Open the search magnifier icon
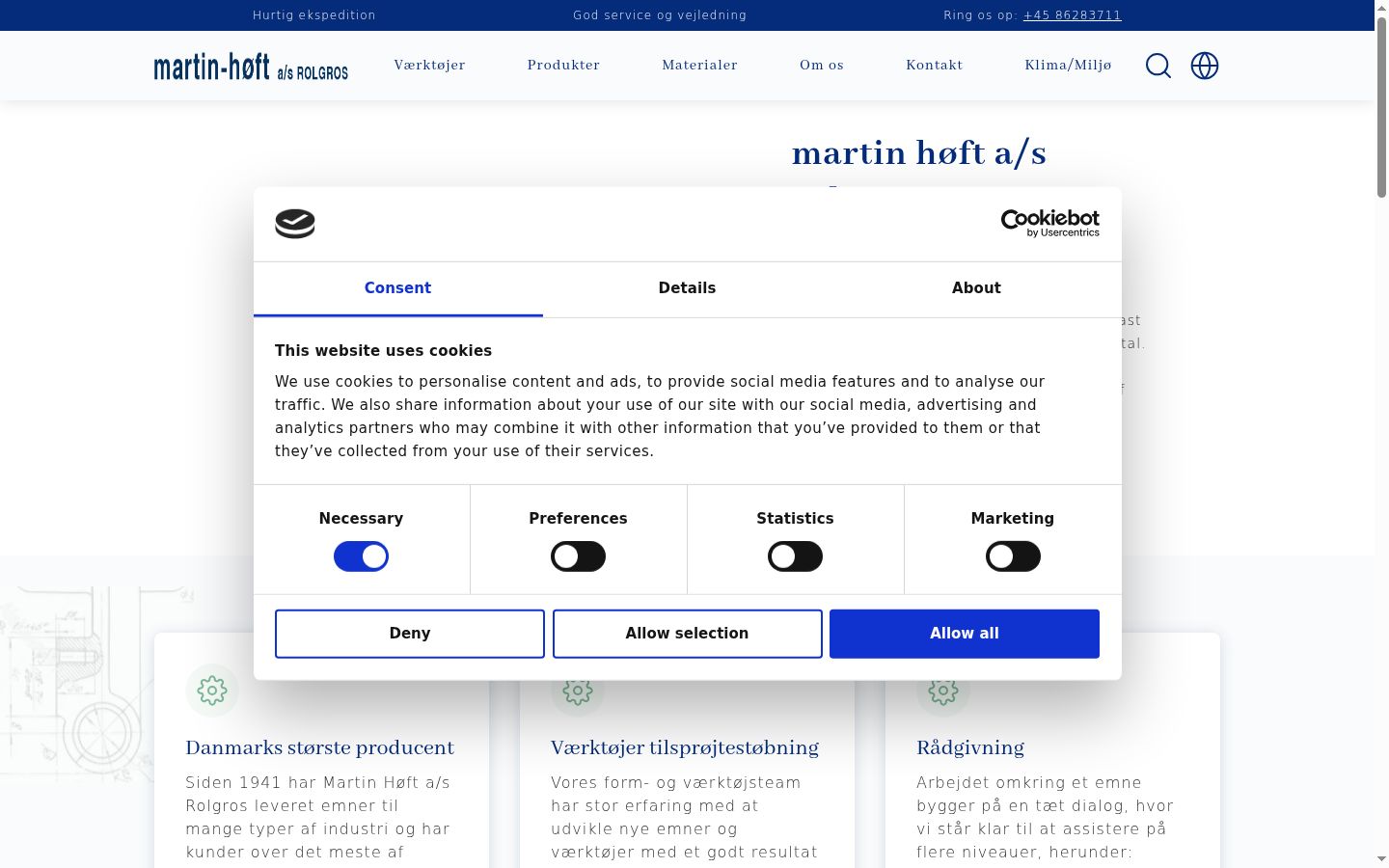 tap(1158, 66)
